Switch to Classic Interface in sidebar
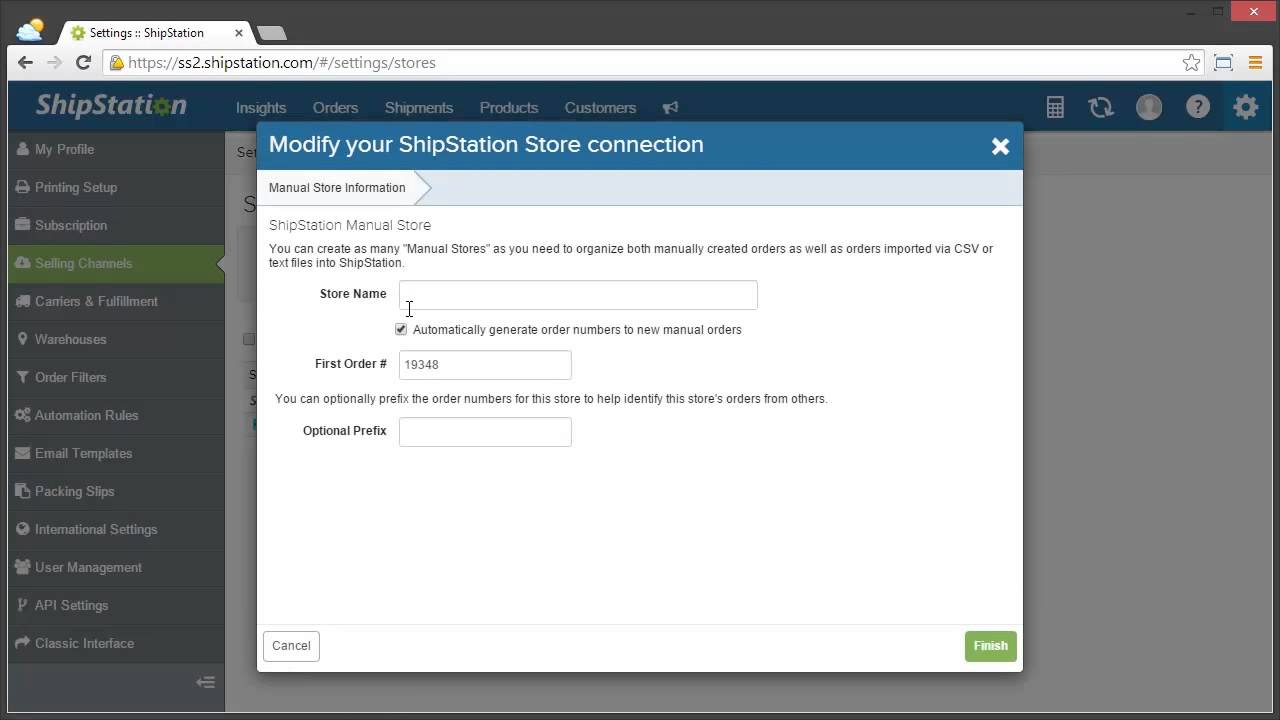 [x=116, y=643]
